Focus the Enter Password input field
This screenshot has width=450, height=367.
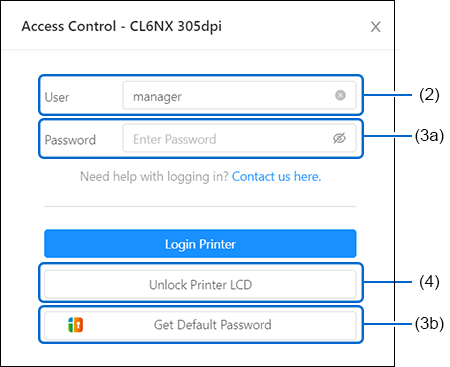[x=239, y=138]
